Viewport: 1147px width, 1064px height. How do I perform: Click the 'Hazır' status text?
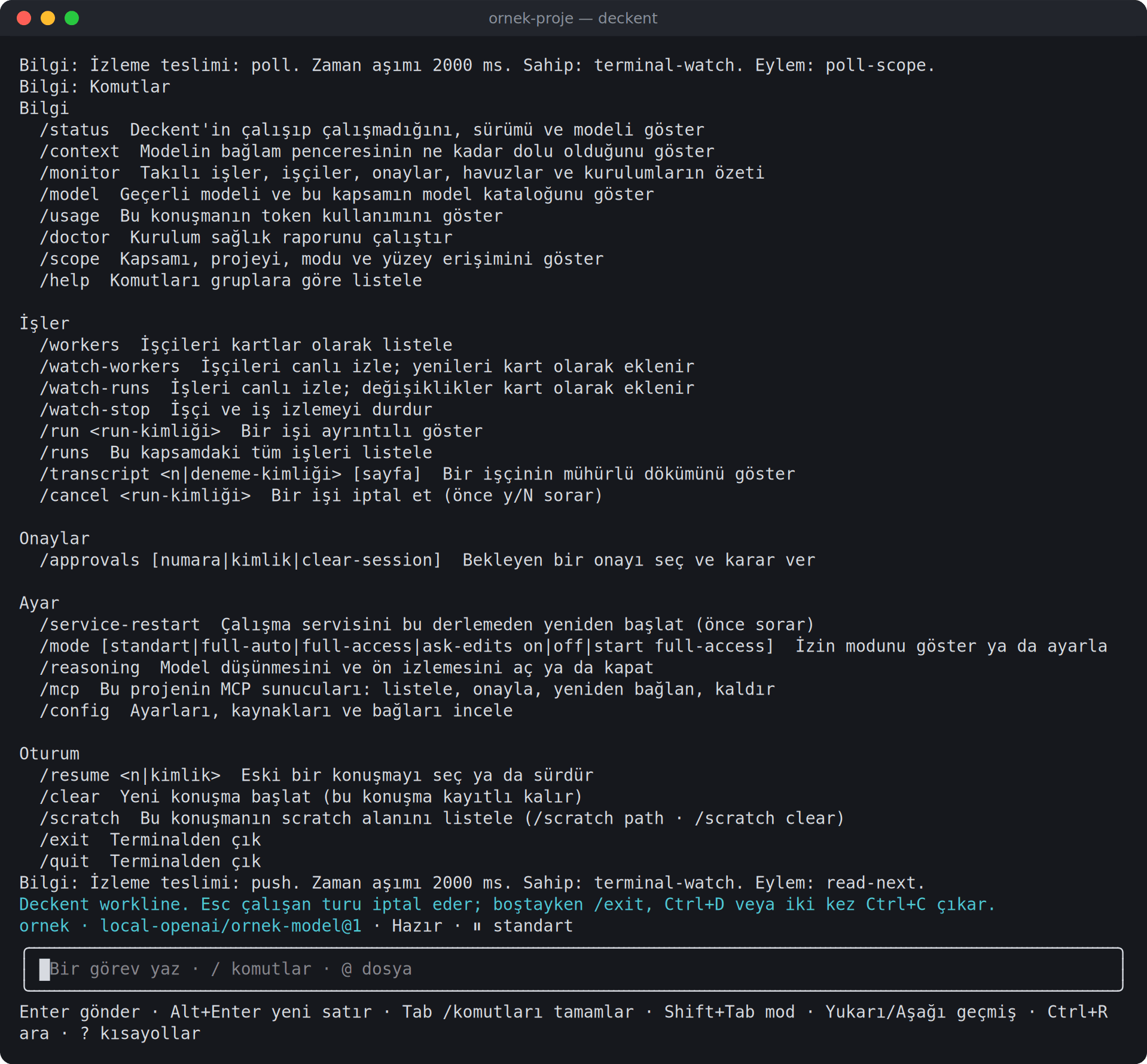(417, 926)
